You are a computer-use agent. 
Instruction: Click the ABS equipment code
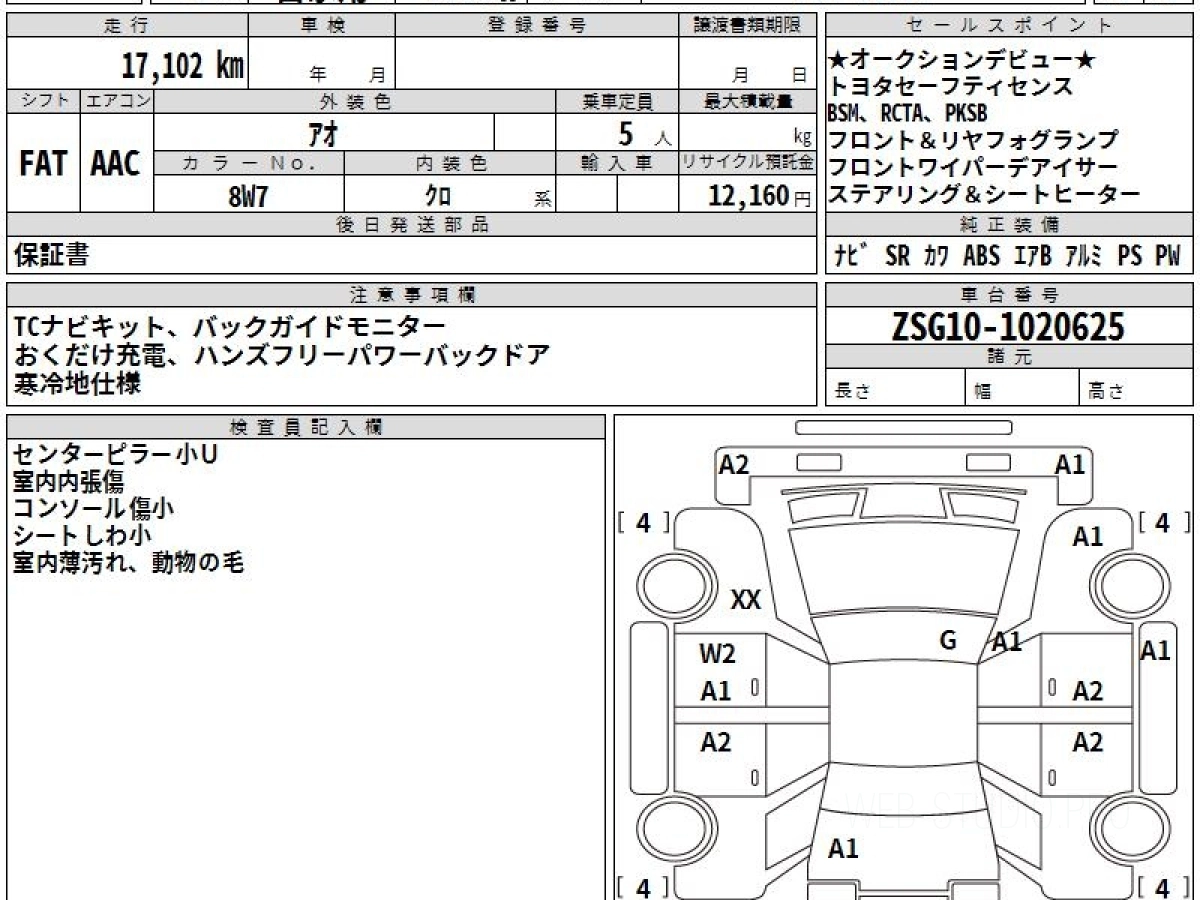[x=981, y=255]
